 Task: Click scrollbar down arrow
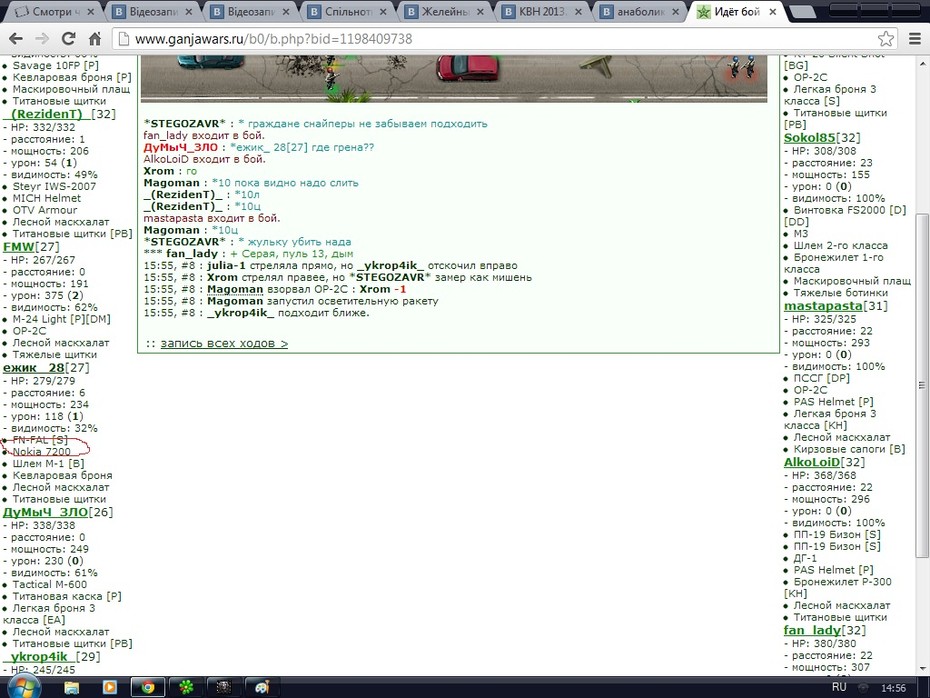(922, 669)
